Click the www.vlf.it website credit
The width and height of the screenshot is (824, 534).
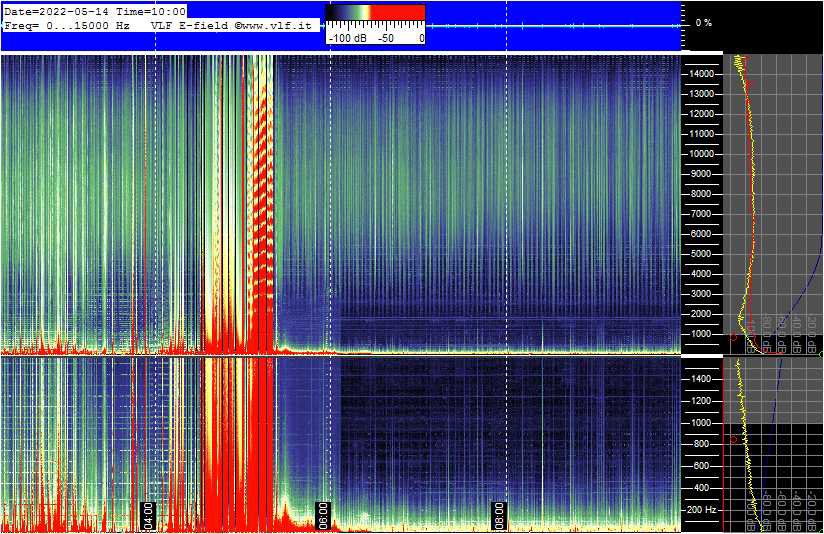click(x=275, y=25)
